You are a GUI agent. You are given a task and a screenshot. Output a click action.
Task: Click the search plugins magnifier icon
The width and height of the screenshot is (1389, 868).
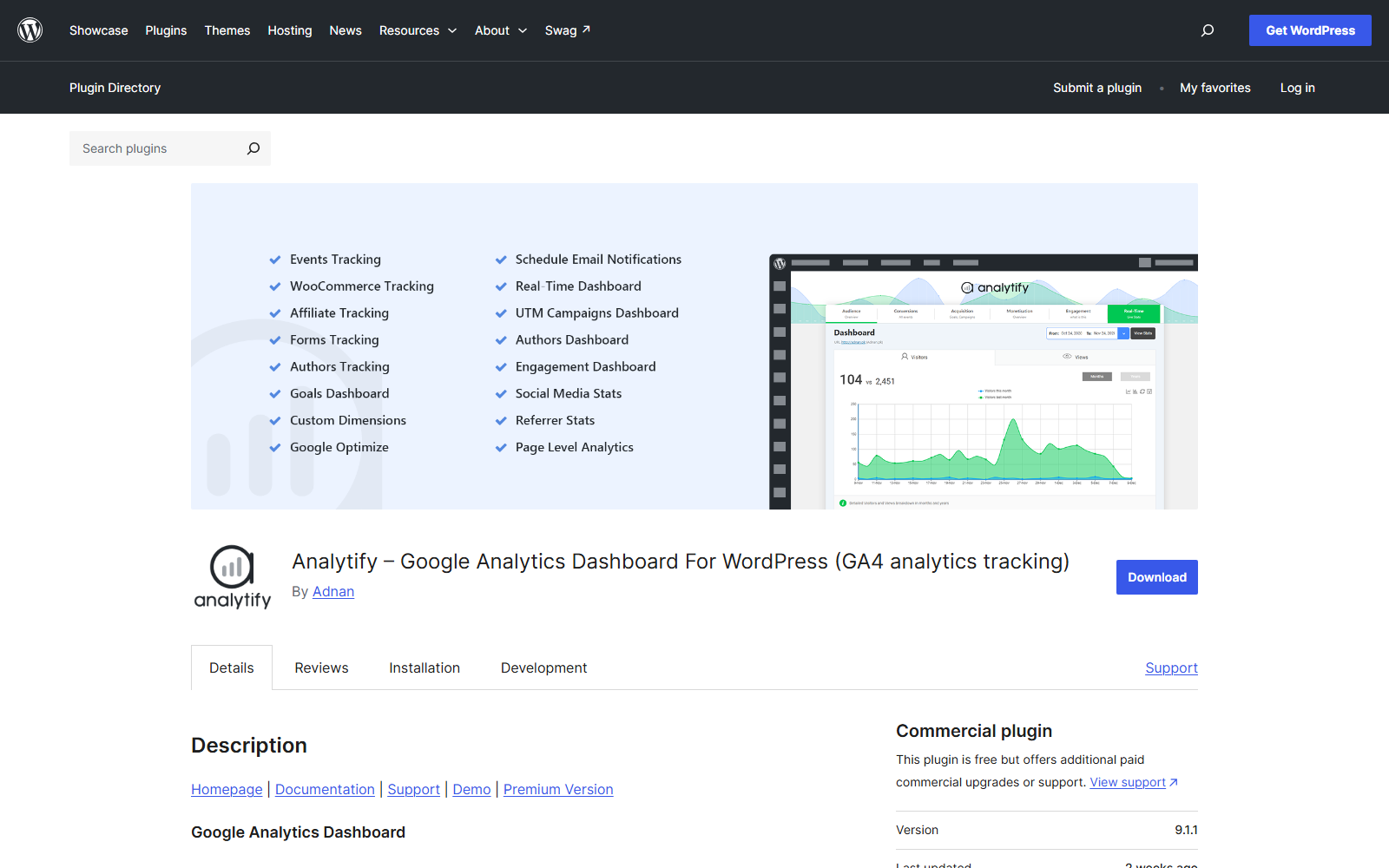click(x=253, y=148)
